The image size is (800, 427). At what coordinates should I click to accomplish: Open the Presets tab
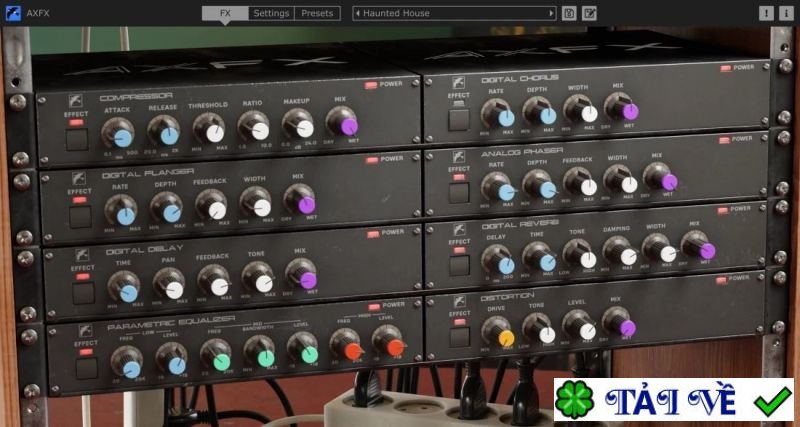pyautogui.click(x=317, y=13)
